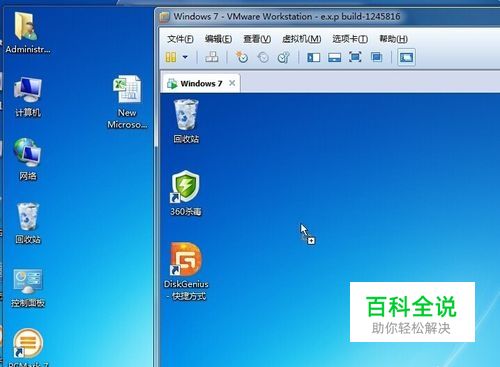This screenshot has width=500, height=367.
Task: Select the DiskGenius shortcut in the VM
Action: [x=186, y=272]
